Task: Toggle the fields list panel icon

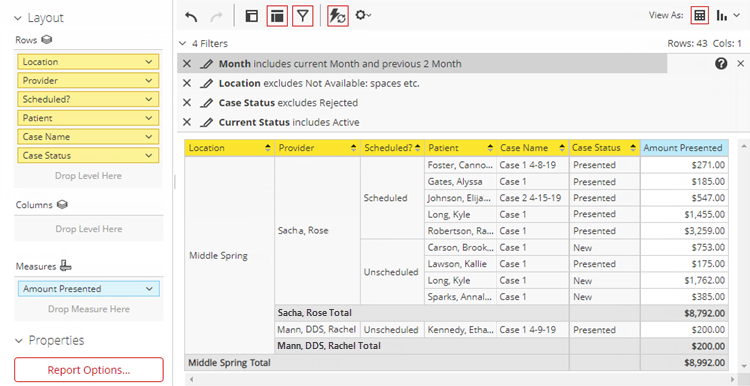Action: point(277,16)
